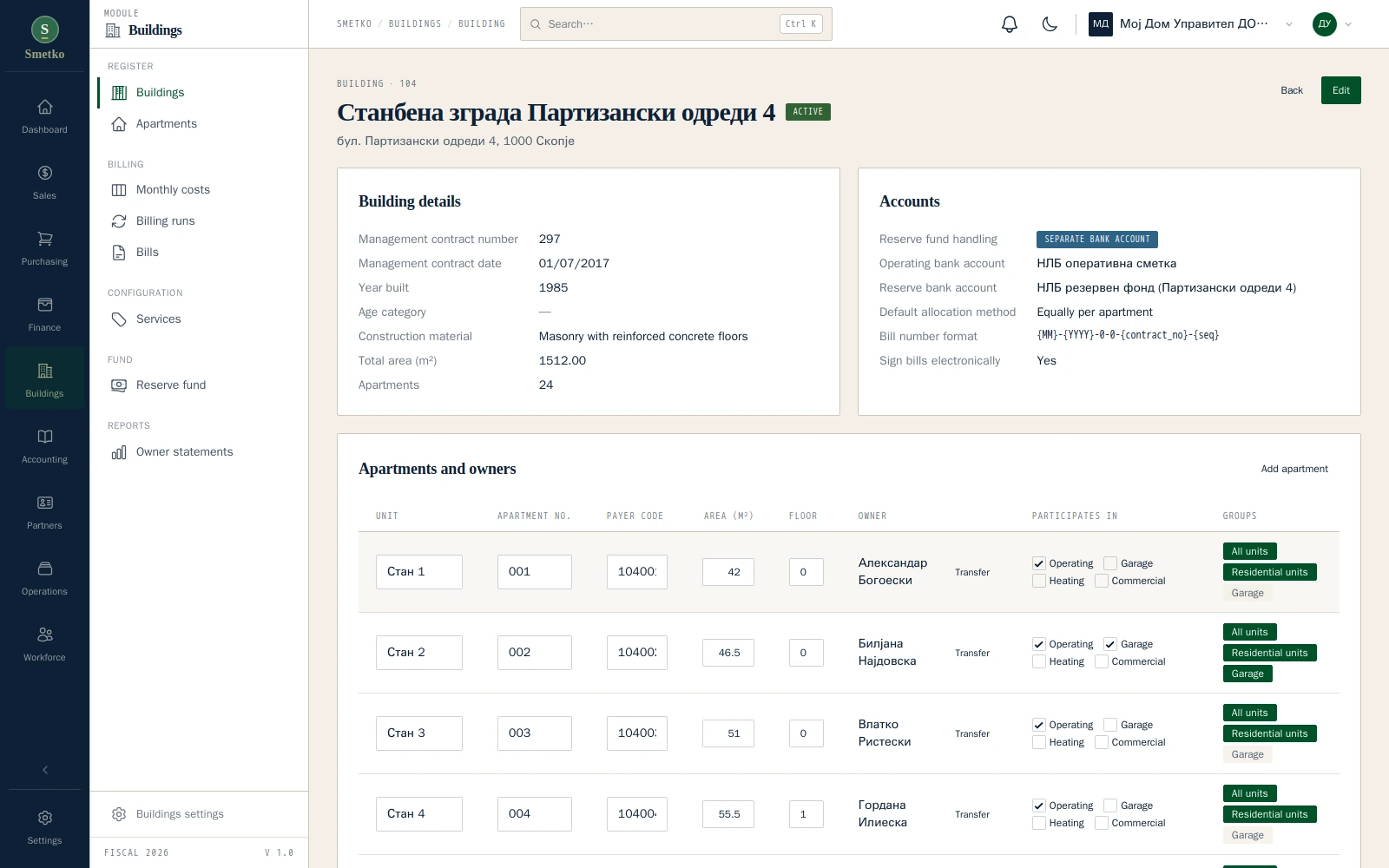This screenshot has width=1389, height=868.
Task: Open Services configuration item
Action: tap(199, 319)
